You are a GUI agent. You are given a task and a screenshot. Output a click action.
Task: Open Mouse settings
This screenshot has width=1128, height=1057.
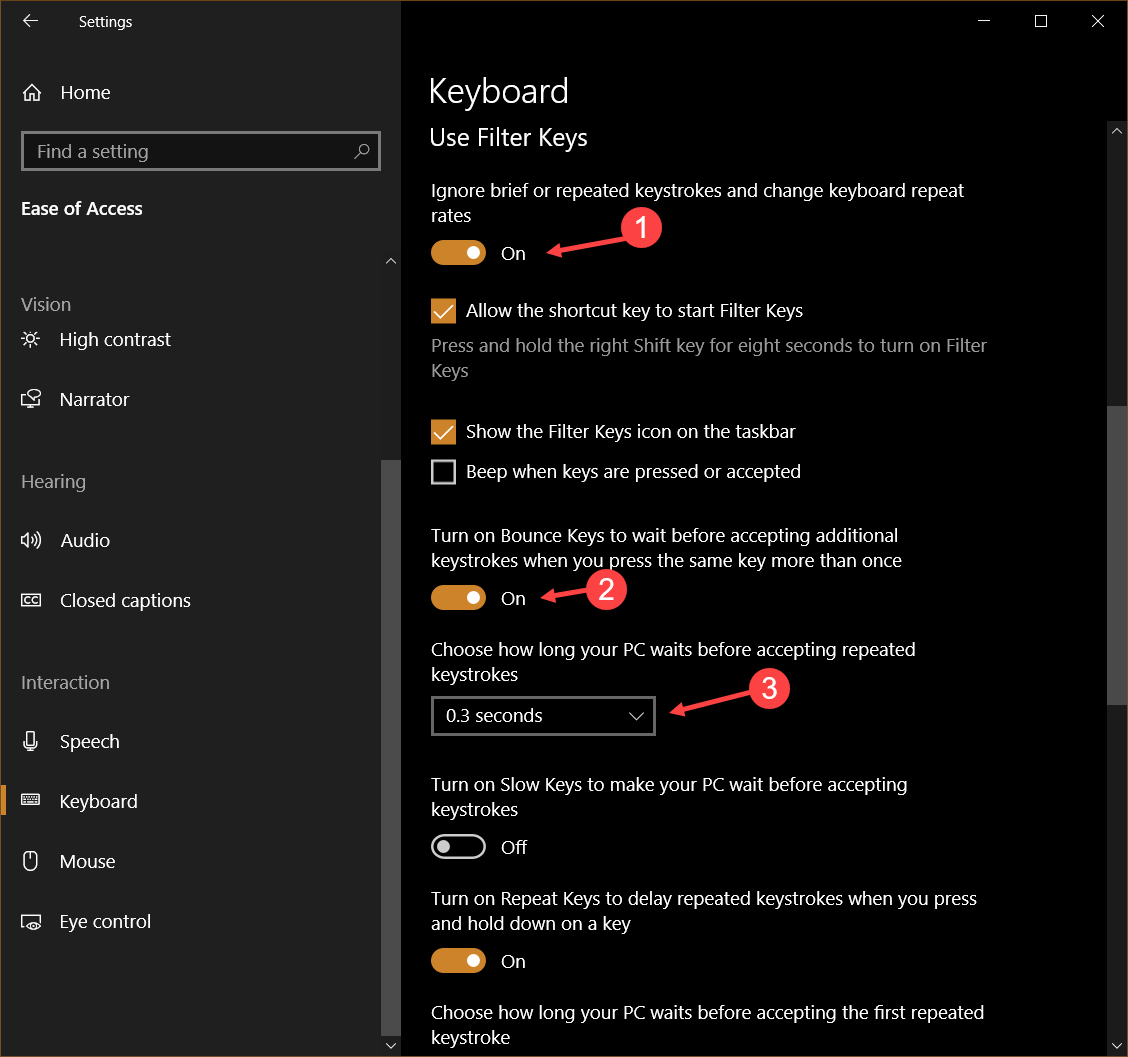(x=87, y=861)
